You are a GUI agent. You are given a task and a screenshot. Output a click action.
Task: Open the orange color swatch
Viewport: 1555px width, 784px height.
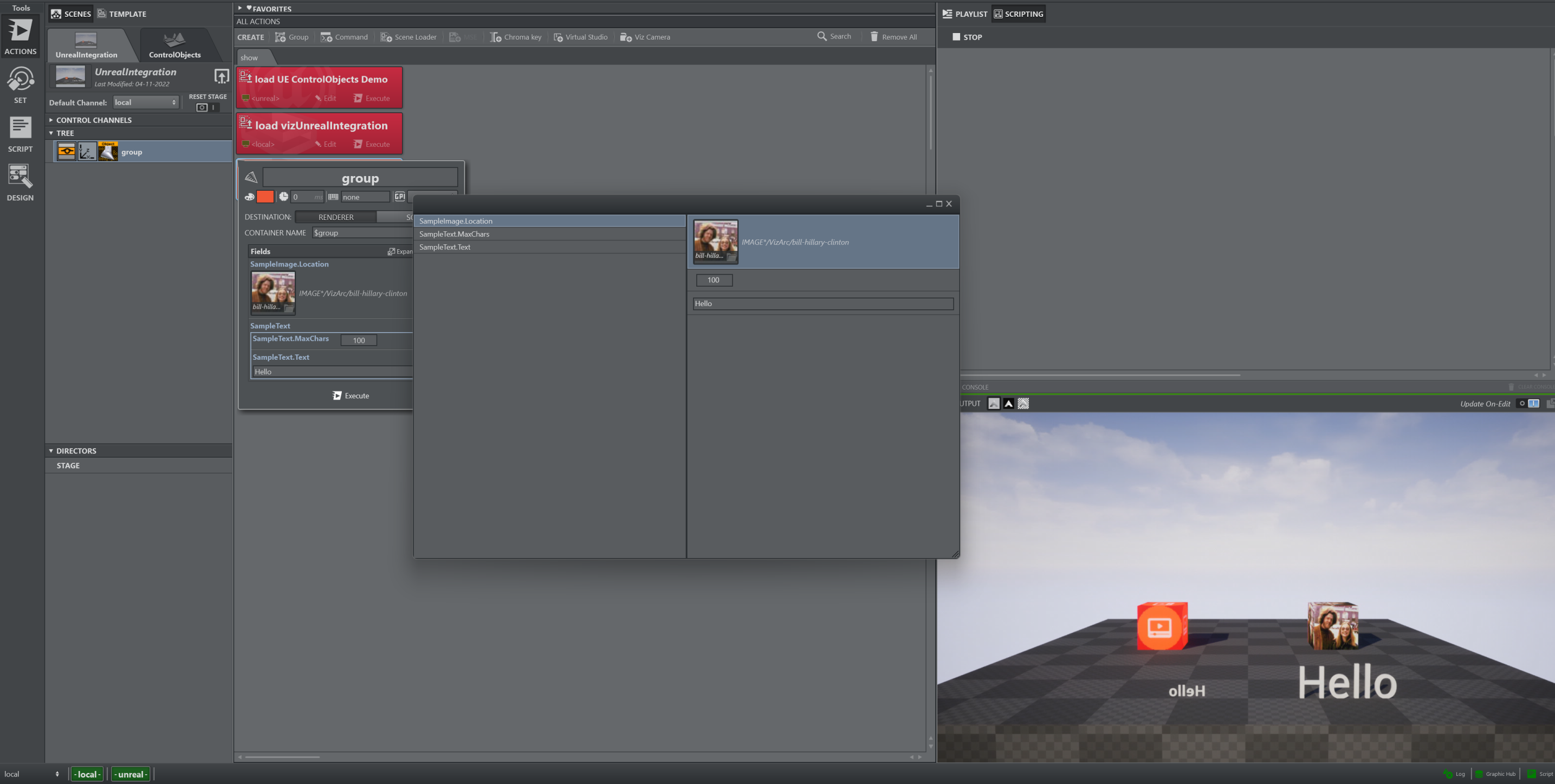click(265, 197)
